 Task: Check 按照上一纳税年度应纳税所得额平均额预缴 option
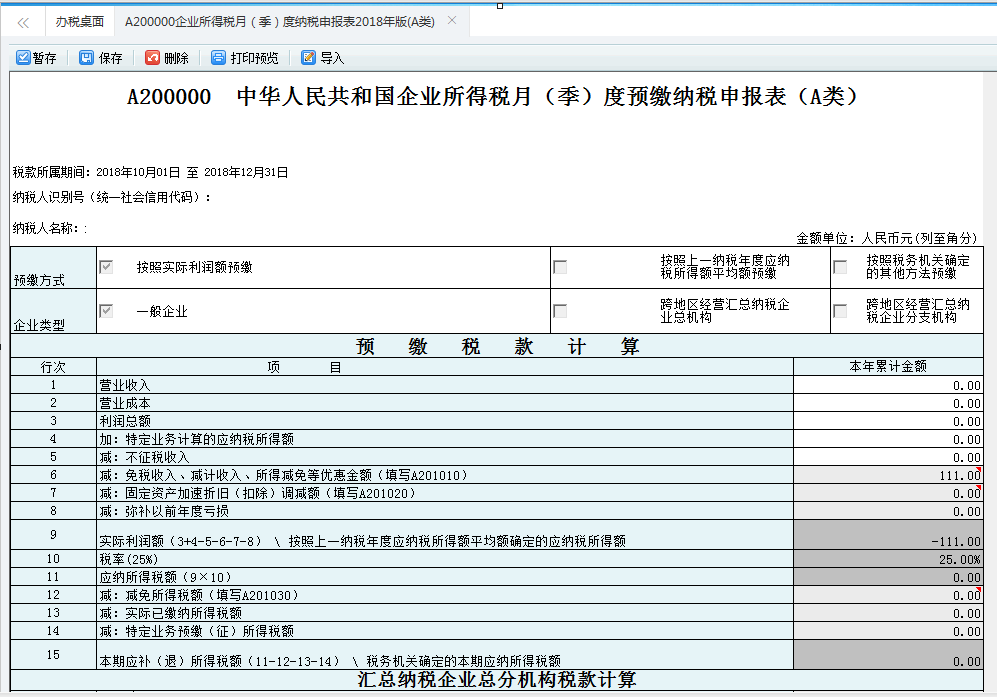pyautogui.click(x=559, y=266)
